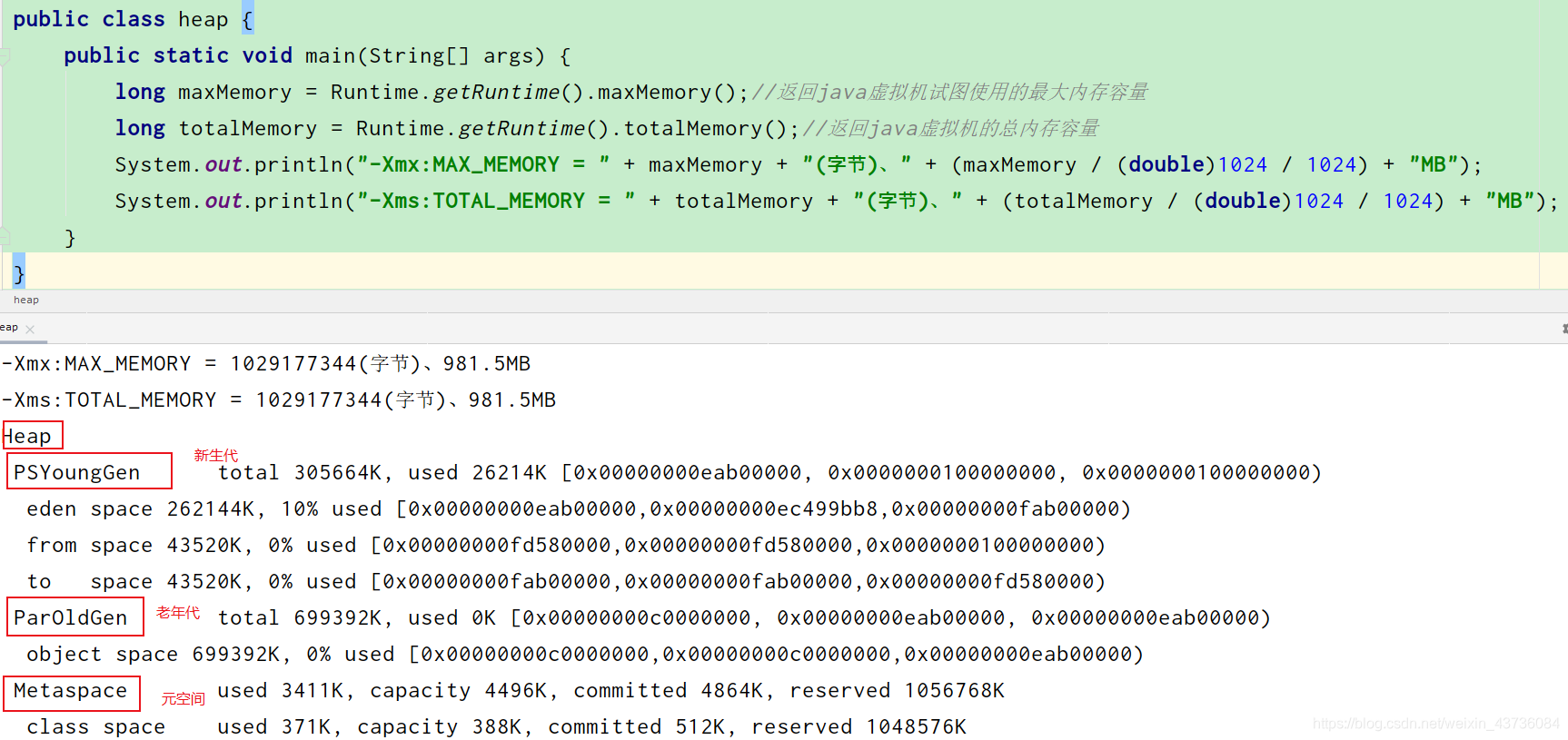Click the 'to space 43520K' line

tap(566, 582)
